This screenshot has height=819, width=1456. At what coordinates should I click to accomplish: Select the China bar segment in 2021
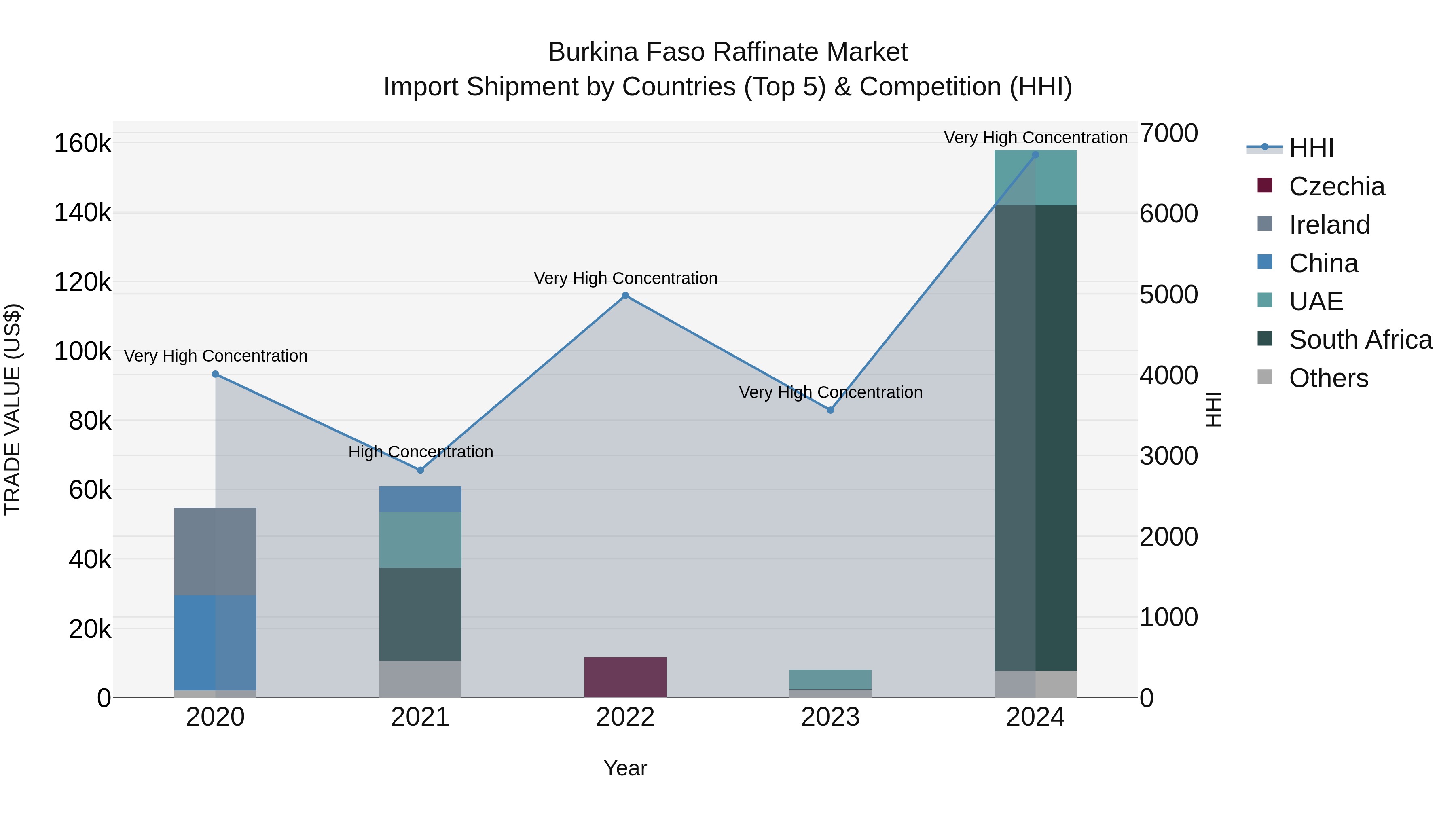(421, 499)
